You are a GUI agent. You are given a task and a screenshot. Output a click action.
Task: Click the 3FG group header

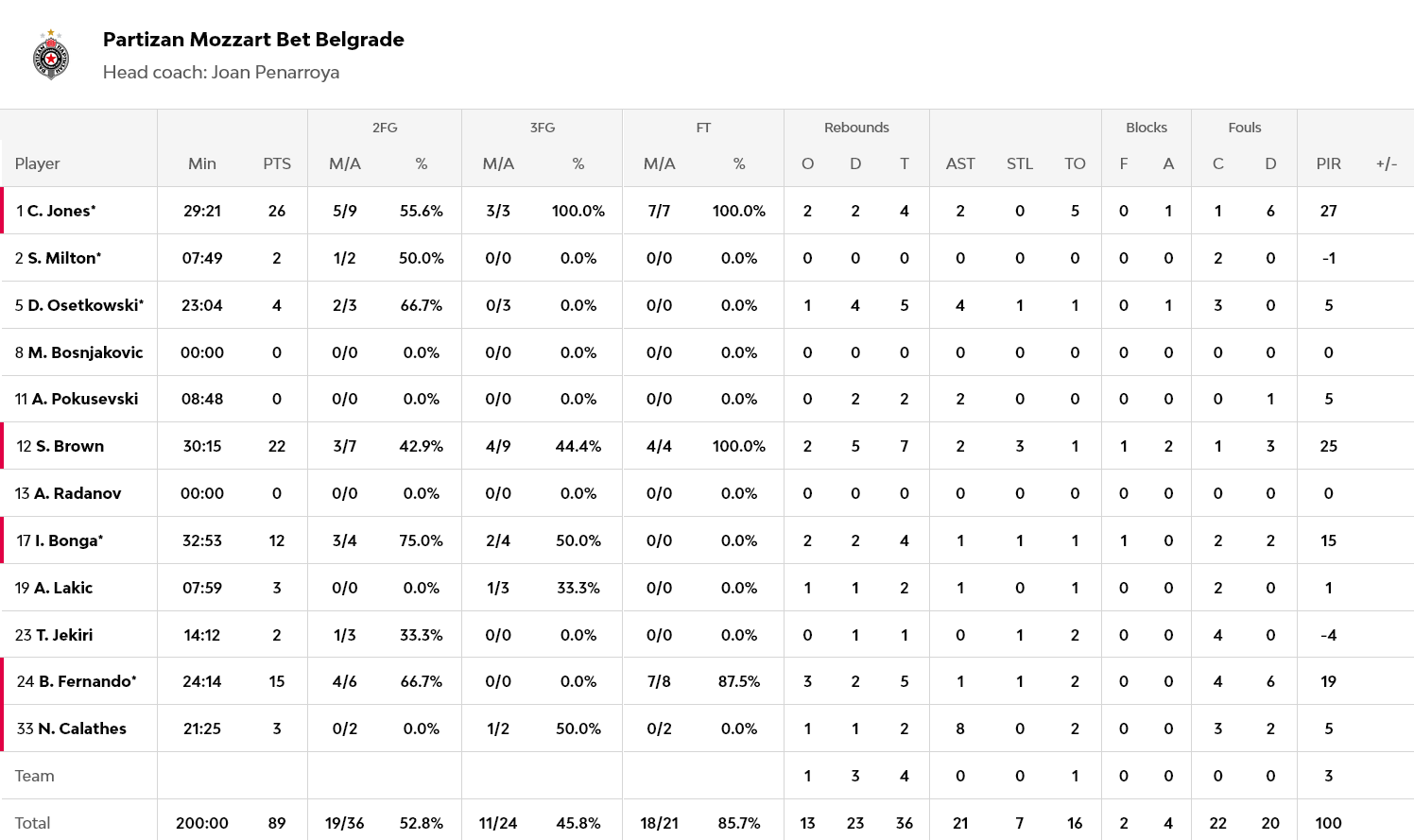click(x=542, y=128)
